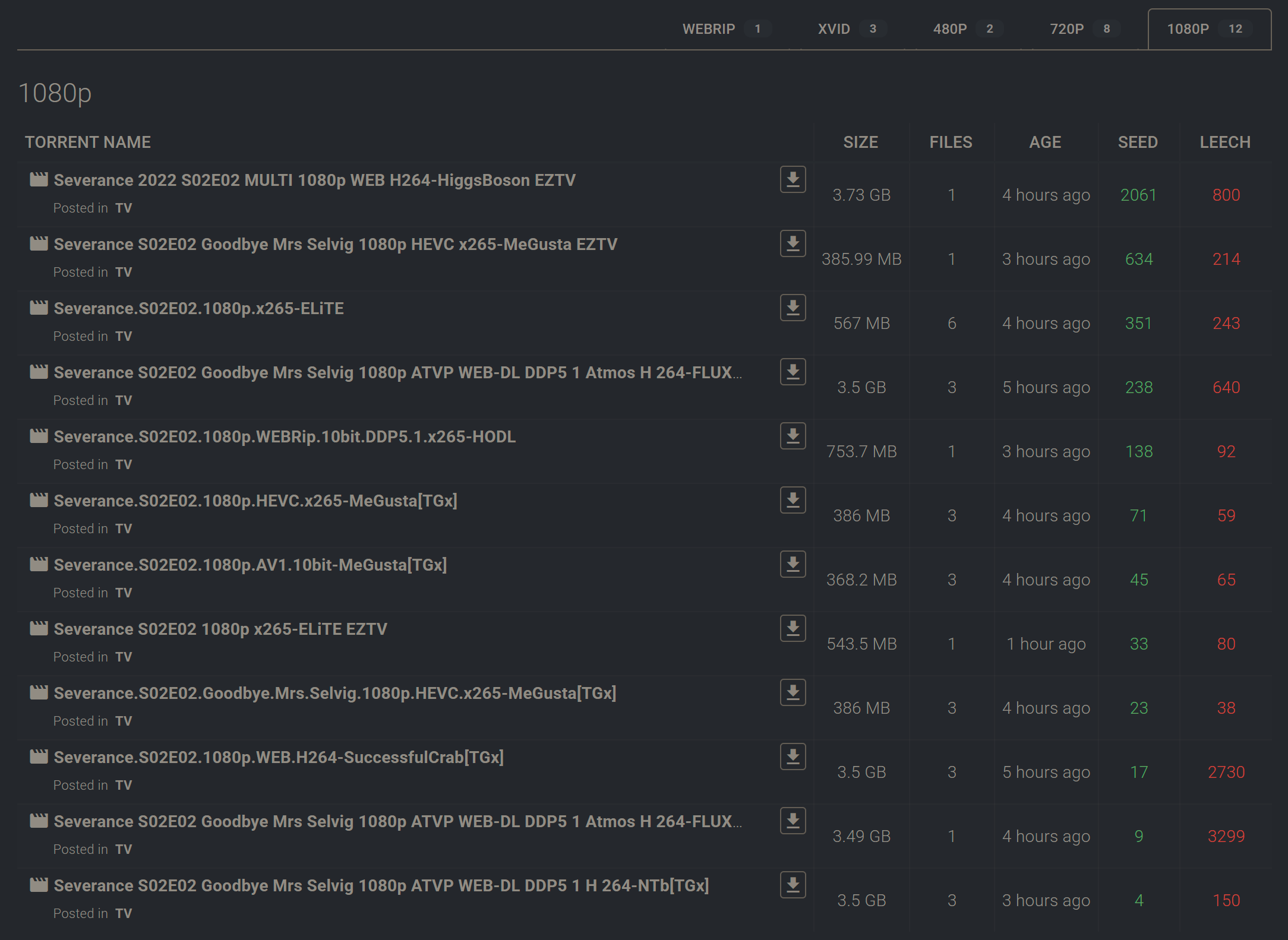Open the 720P tab
The image size is (1288, 940).
click(x=1085, y=29)
